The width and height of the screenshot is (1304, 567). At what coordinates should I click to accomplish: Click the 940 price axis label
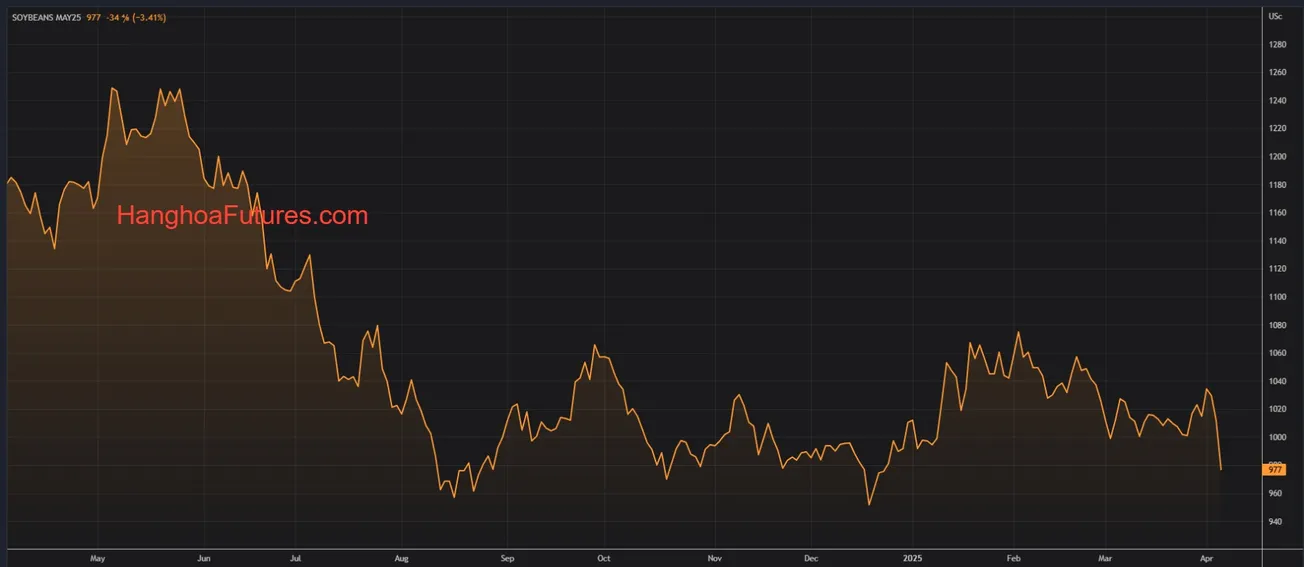tap(1275, 522)
